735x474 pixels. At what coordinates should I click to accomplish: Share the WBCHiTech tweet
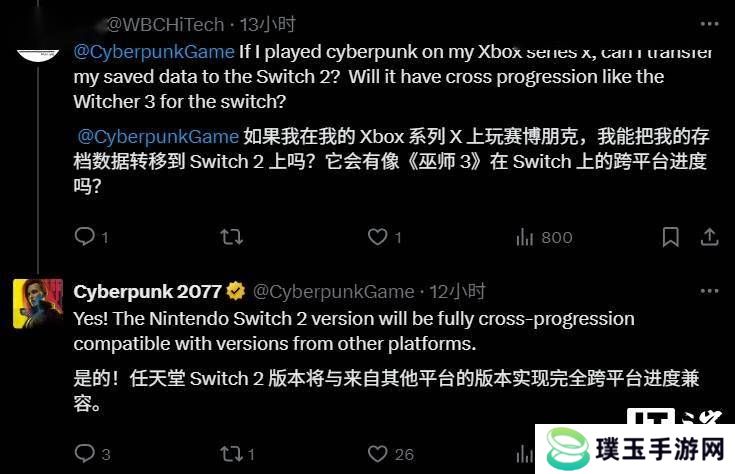click(x=710, y=237)
